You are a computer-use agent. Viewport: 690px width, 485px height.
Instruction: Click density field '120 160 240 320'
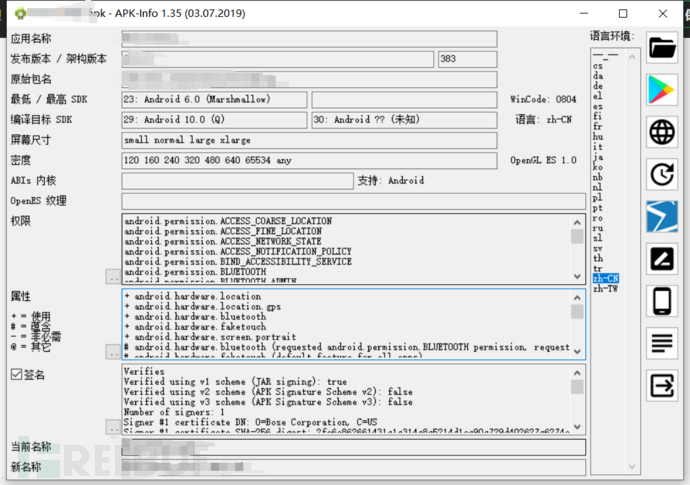tap(309, 161)
